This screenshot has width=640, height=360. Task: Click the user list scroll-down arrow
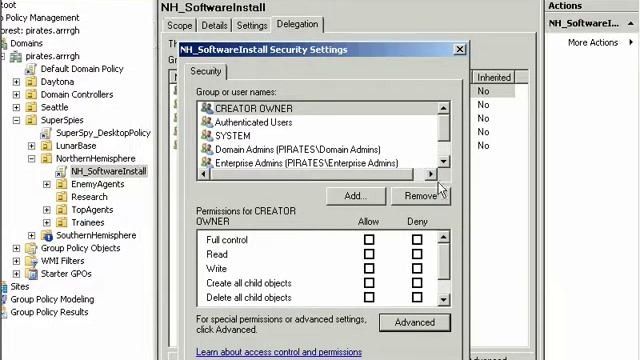(x=444, y=161)
